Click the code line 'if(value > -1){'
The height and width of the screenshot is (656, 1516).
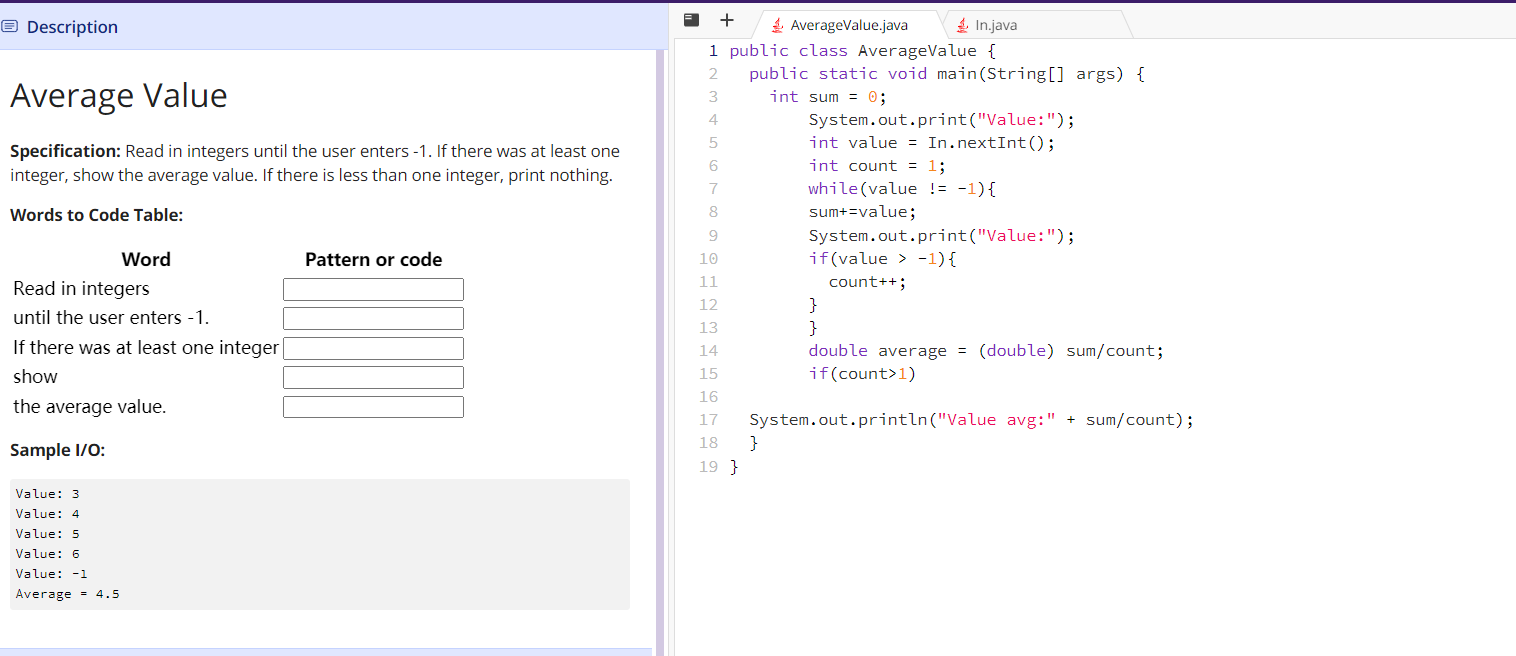click(882, 258)
